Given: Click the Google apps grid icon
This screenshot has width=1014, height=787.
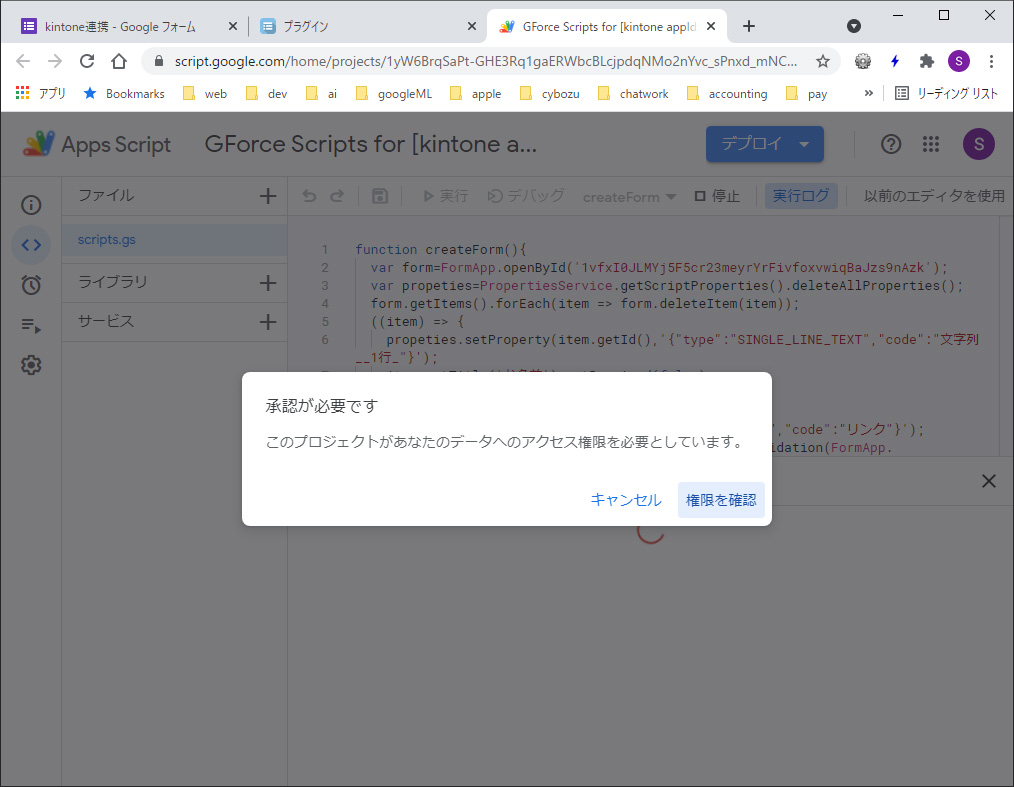Looking at the screenshot, I should (x=931, y=144).
